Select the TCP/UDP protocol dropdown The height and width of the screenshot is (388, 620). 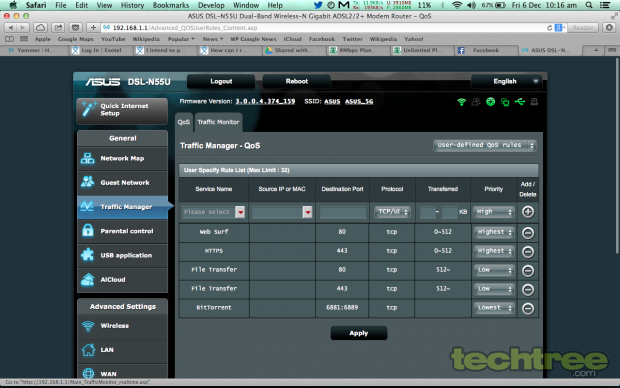(x=392, y=212)
